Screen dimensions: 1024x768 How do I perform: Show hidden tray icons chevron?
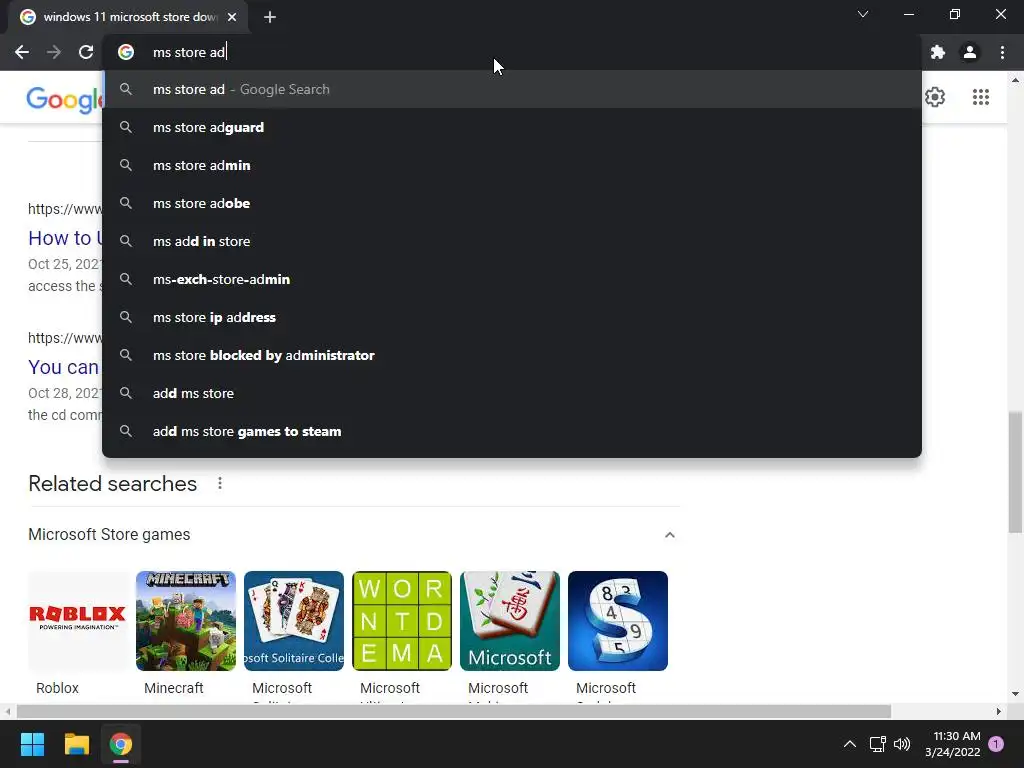850,744
